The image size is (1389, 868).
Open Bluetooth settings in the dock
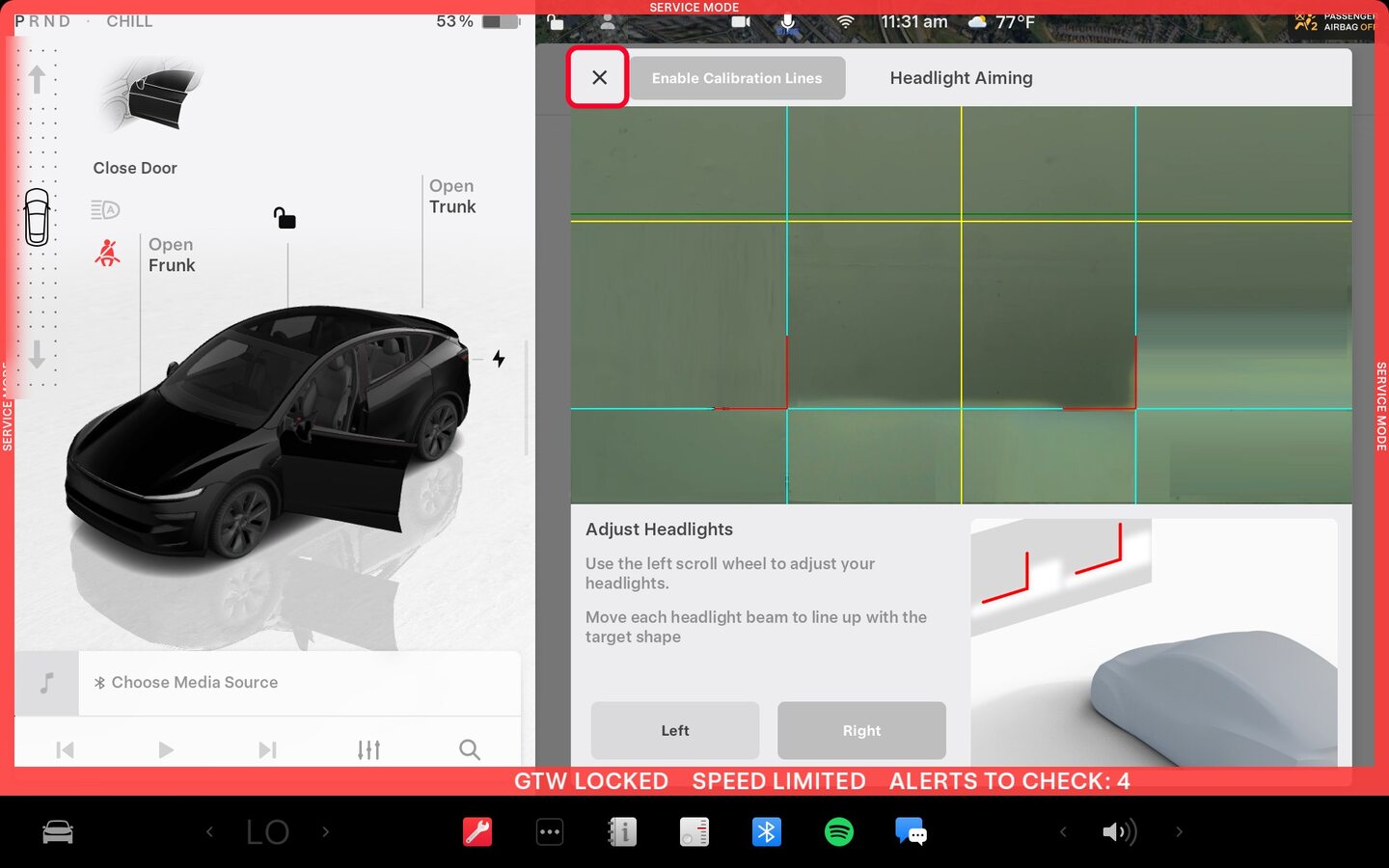(767, 831)
